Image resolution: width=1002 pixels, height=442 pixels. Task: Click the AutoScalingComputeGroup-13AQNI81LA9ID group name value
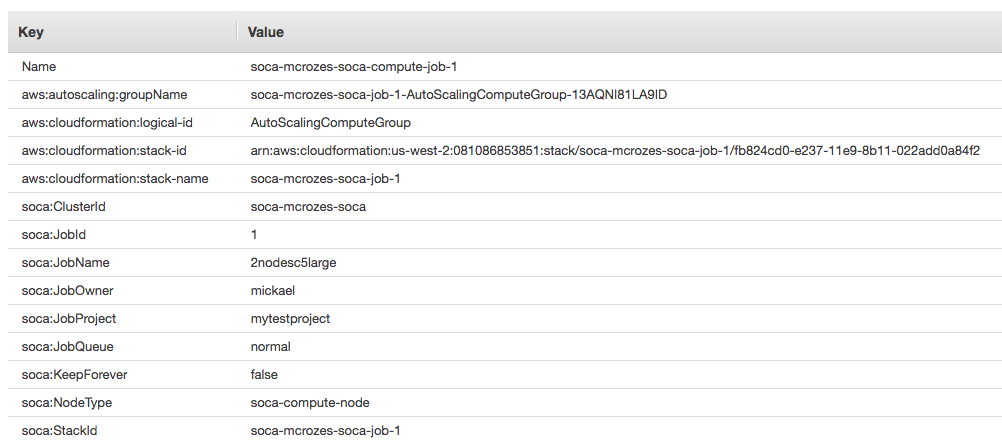[x=458, y=95]
